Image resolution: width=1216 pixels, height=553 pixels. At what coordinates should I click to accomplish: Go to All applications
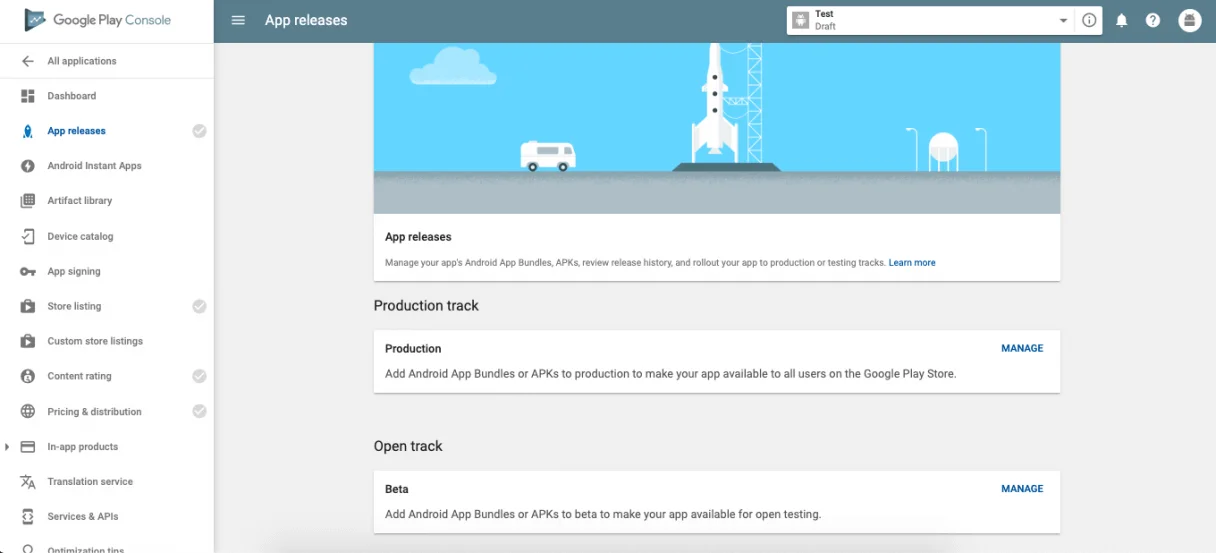pyautogui.click(x=82, y=61)
